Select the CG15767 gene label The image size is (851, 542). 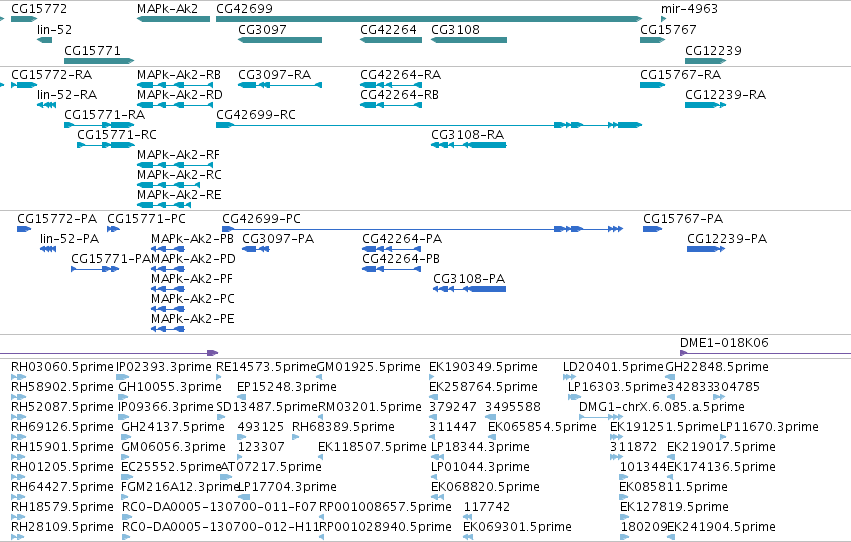668,29
